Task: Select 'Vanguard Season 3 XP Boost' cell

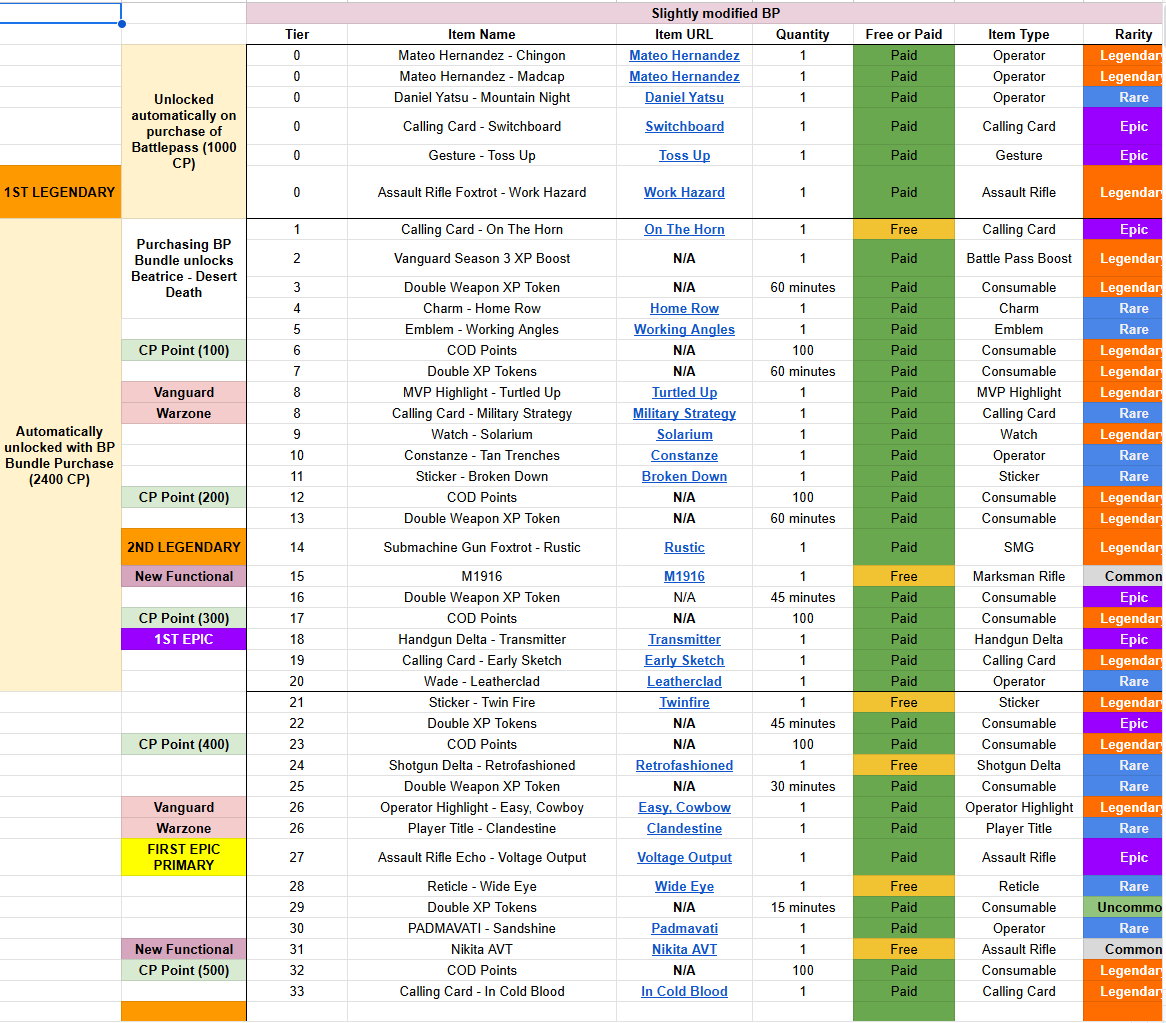Action: point(482,259)
